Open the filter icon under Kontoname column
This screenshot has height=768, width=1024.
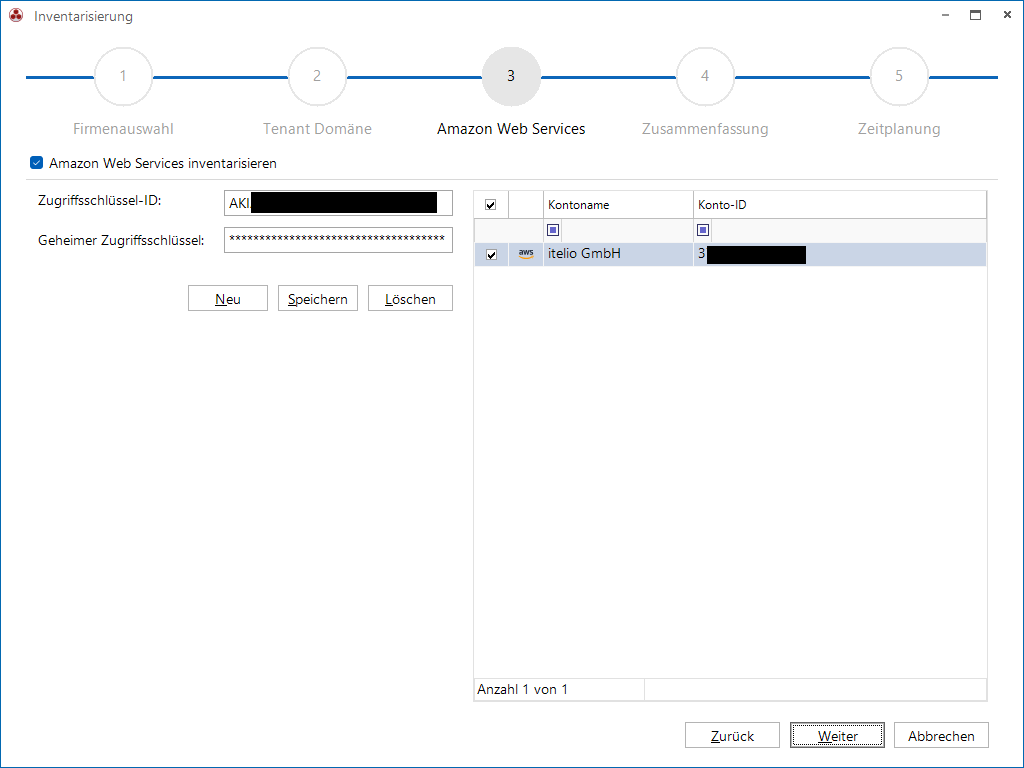[x=553, y=230]
